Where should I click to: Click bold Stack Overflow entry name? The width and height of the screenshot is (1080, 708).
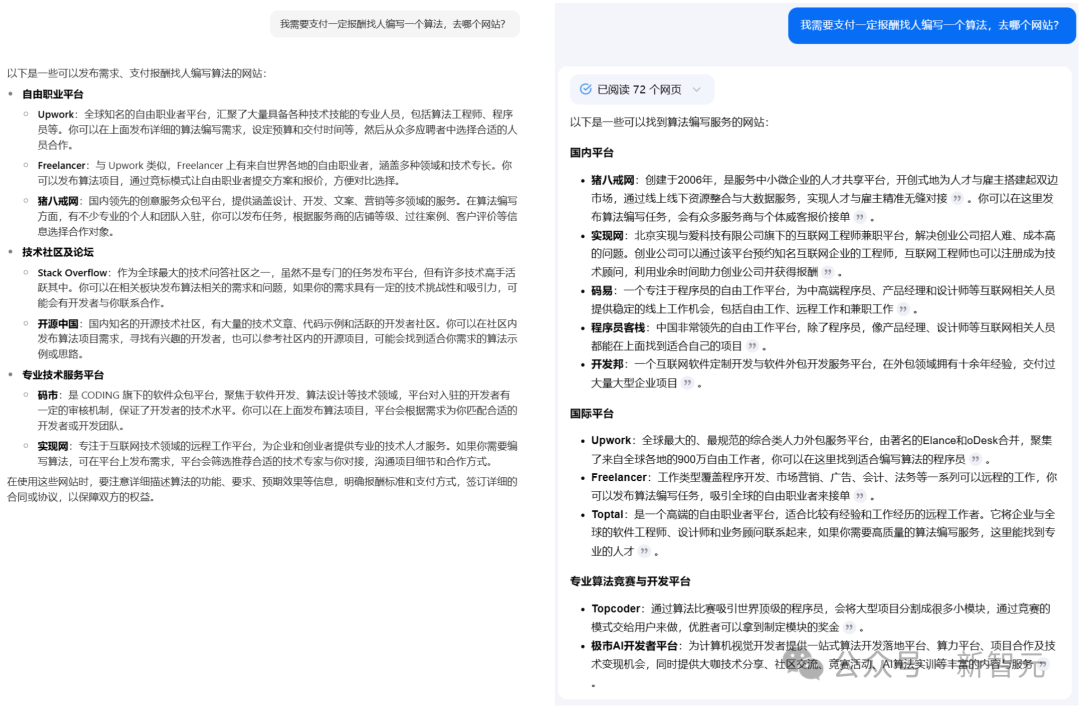point(72,273)
